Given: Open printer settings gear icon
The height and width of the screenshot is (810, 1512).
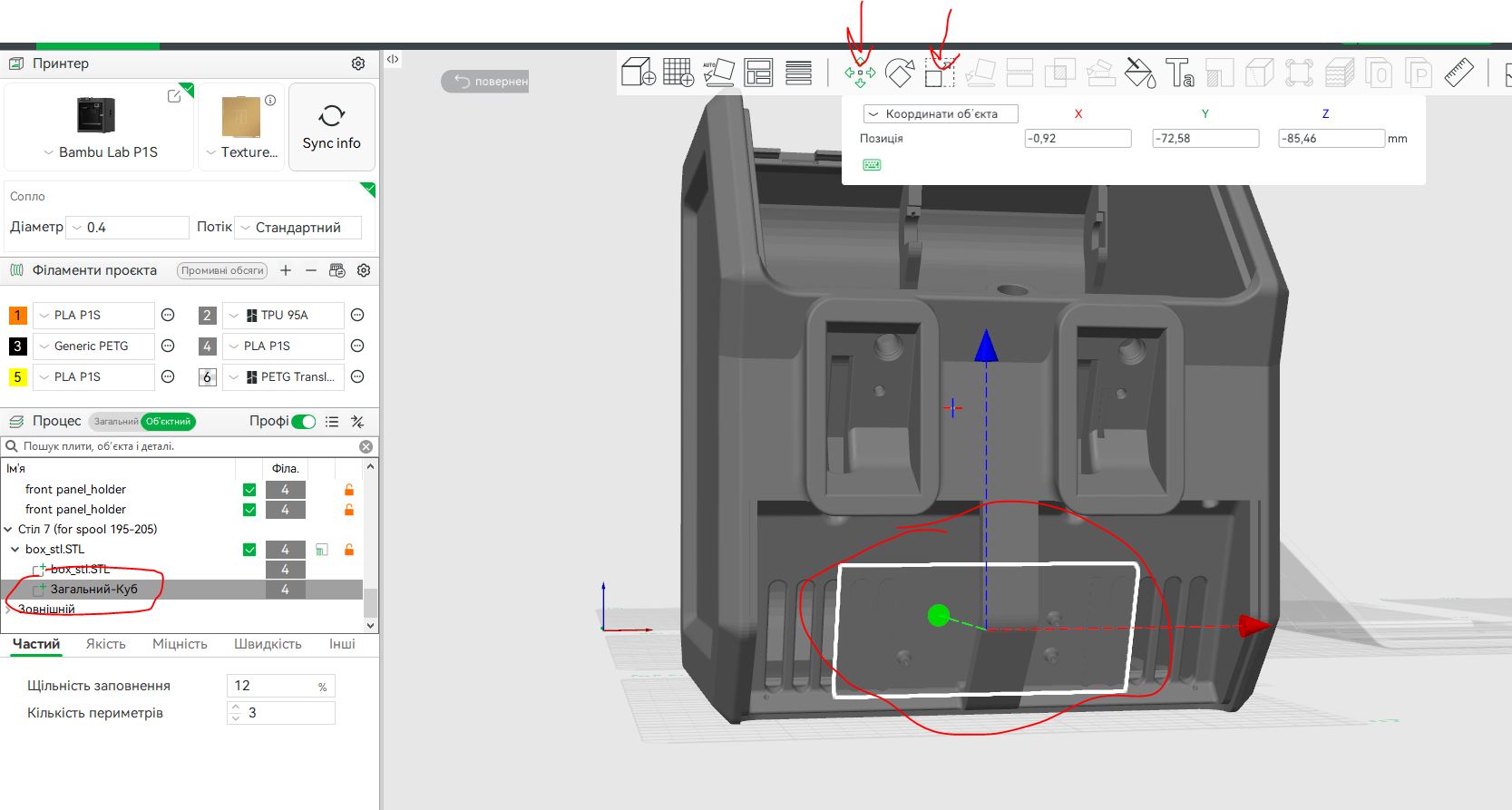Looking at the screenshot, I should (x=358, y=63).
